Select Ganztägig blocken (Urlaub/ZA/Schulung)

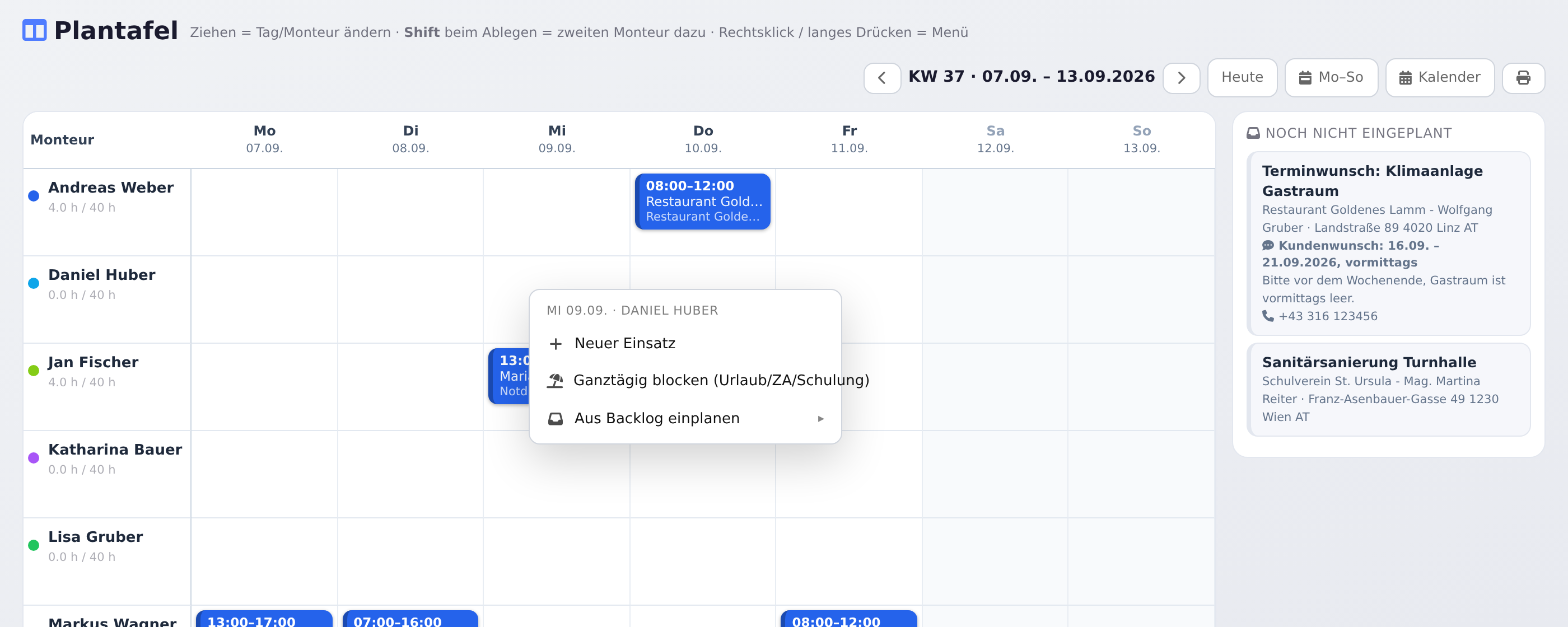click(x=685, y=381)
